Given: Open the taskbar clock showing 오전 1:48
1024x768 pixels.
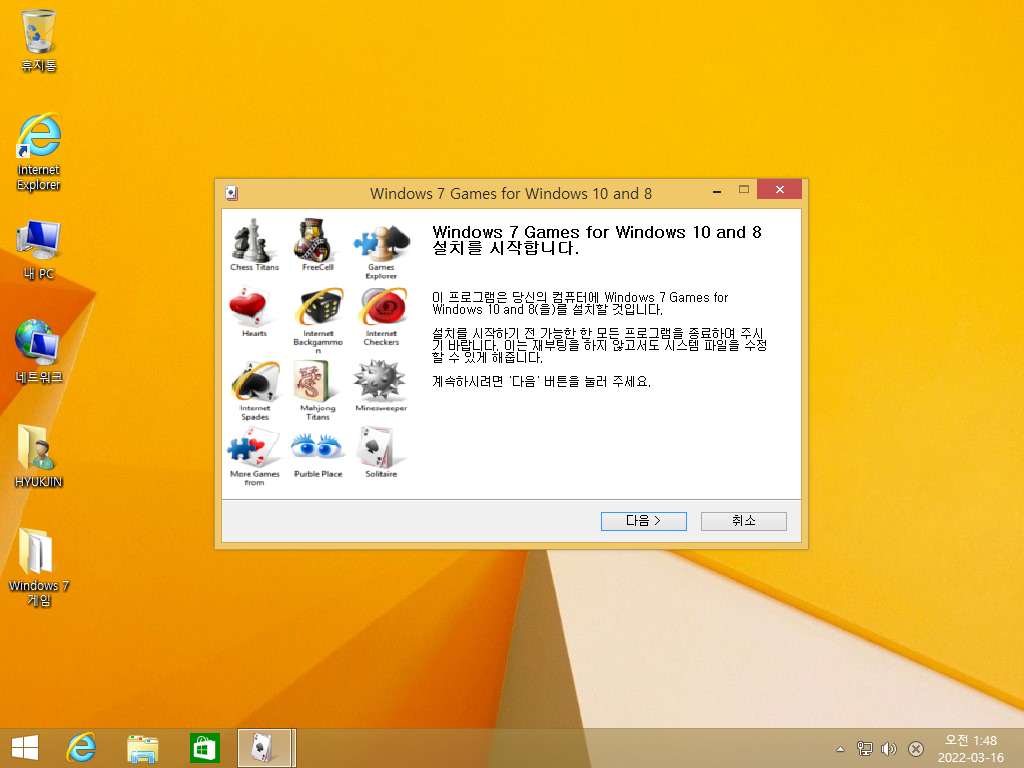Looking at the screenshot, I should tap(970, 748).
